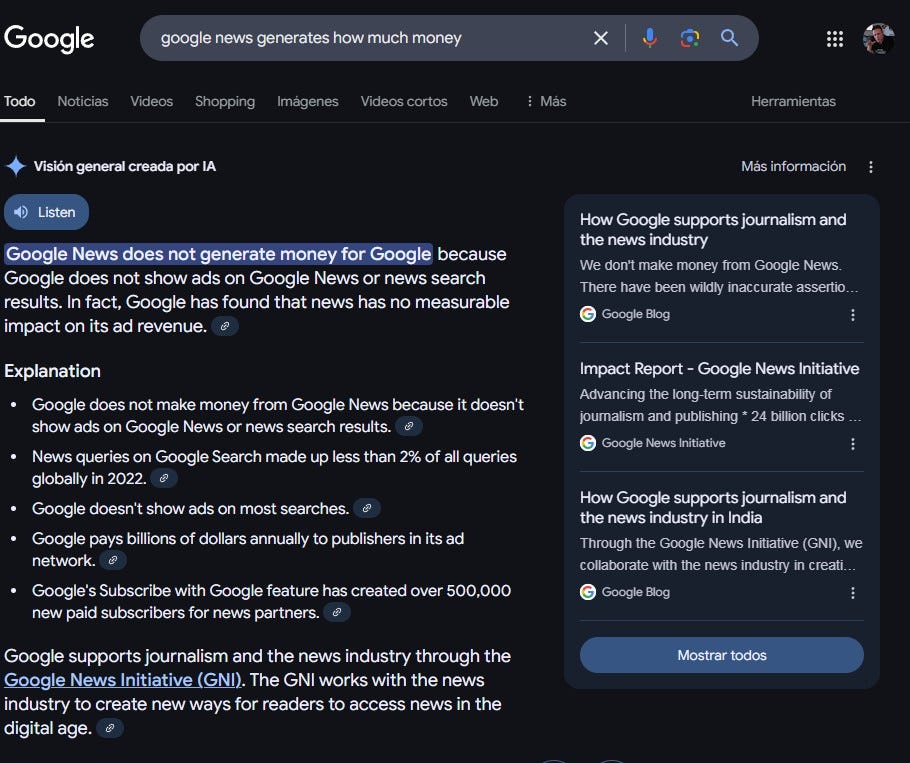This screenshot has height=763, width=910.
Task: Open Google Lens image search
Action: click(x=689, y=38)
